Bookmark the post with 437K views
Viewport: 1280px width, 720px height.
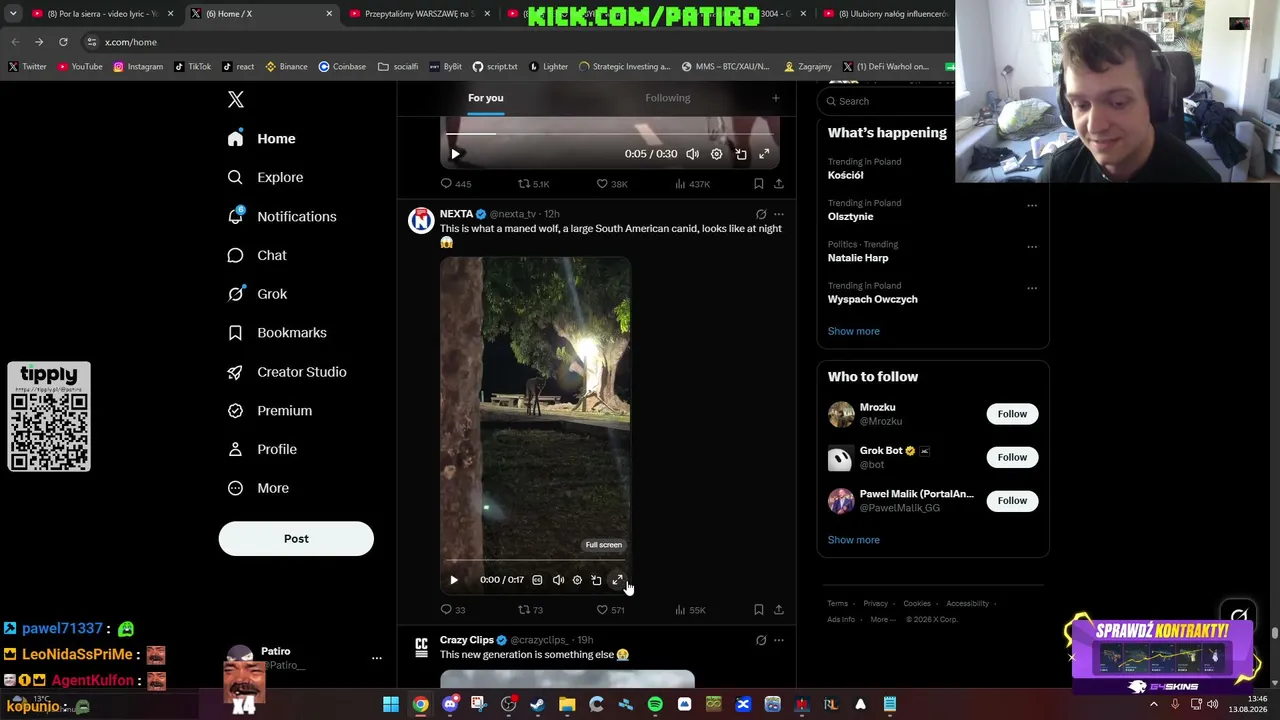(x=758, y=184)
